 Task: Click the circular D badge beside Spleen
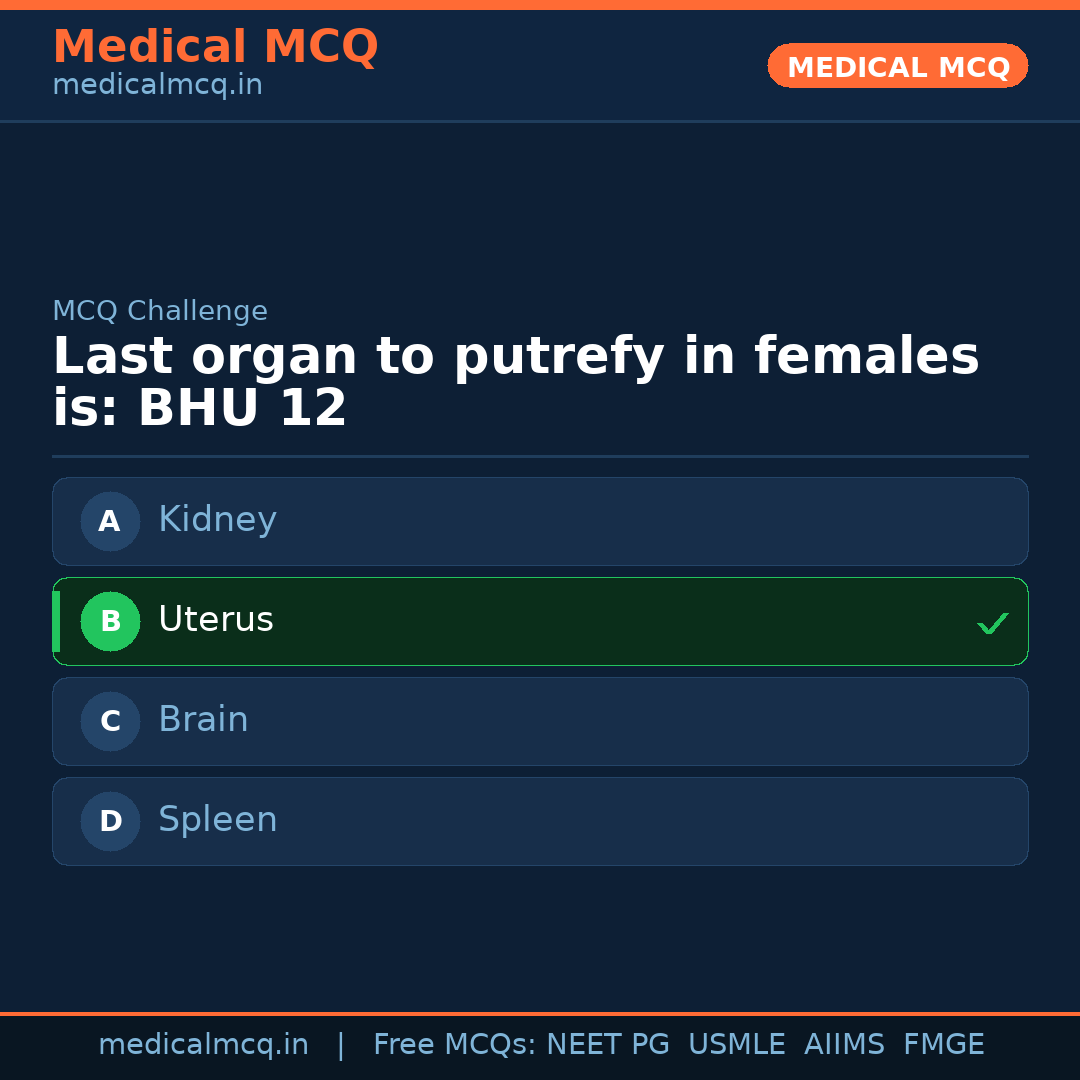[x=110, y=821]
